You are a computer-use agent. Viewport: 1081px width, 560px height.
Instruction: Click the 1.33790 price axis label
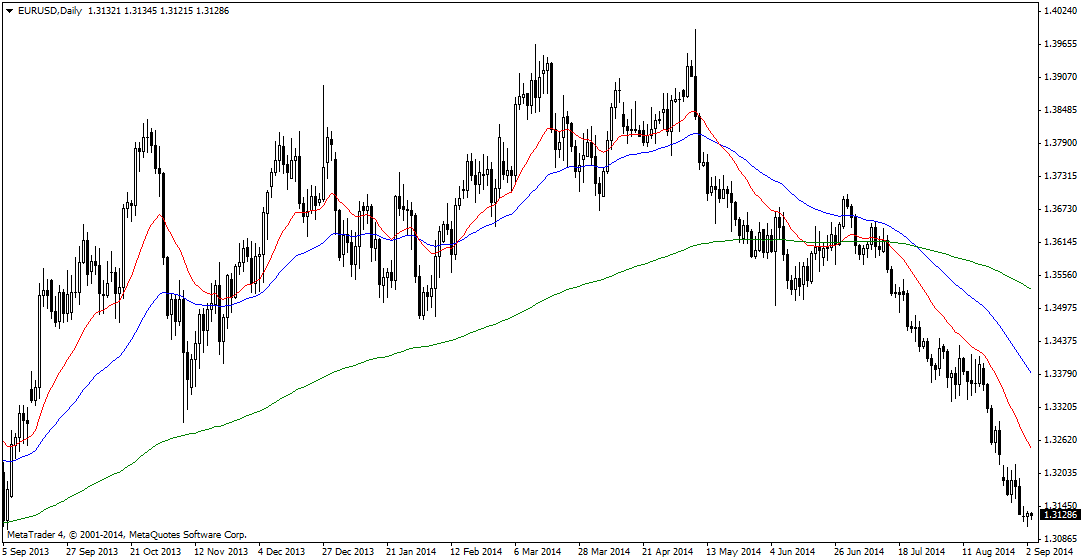(1059, 374)
